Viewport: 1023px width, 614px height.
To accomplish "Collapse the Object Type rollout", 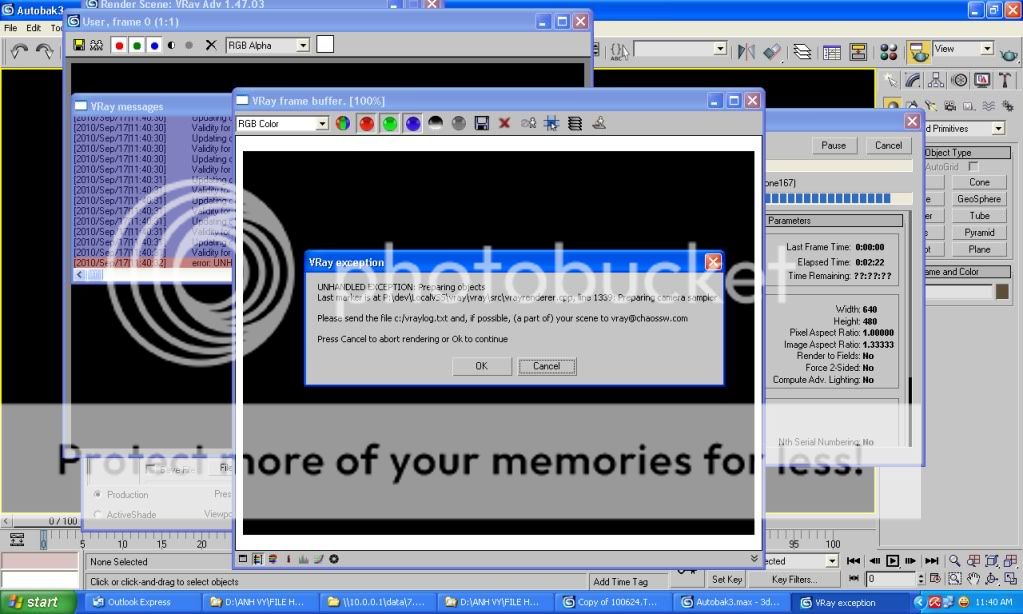I will (x=967, y=153).
